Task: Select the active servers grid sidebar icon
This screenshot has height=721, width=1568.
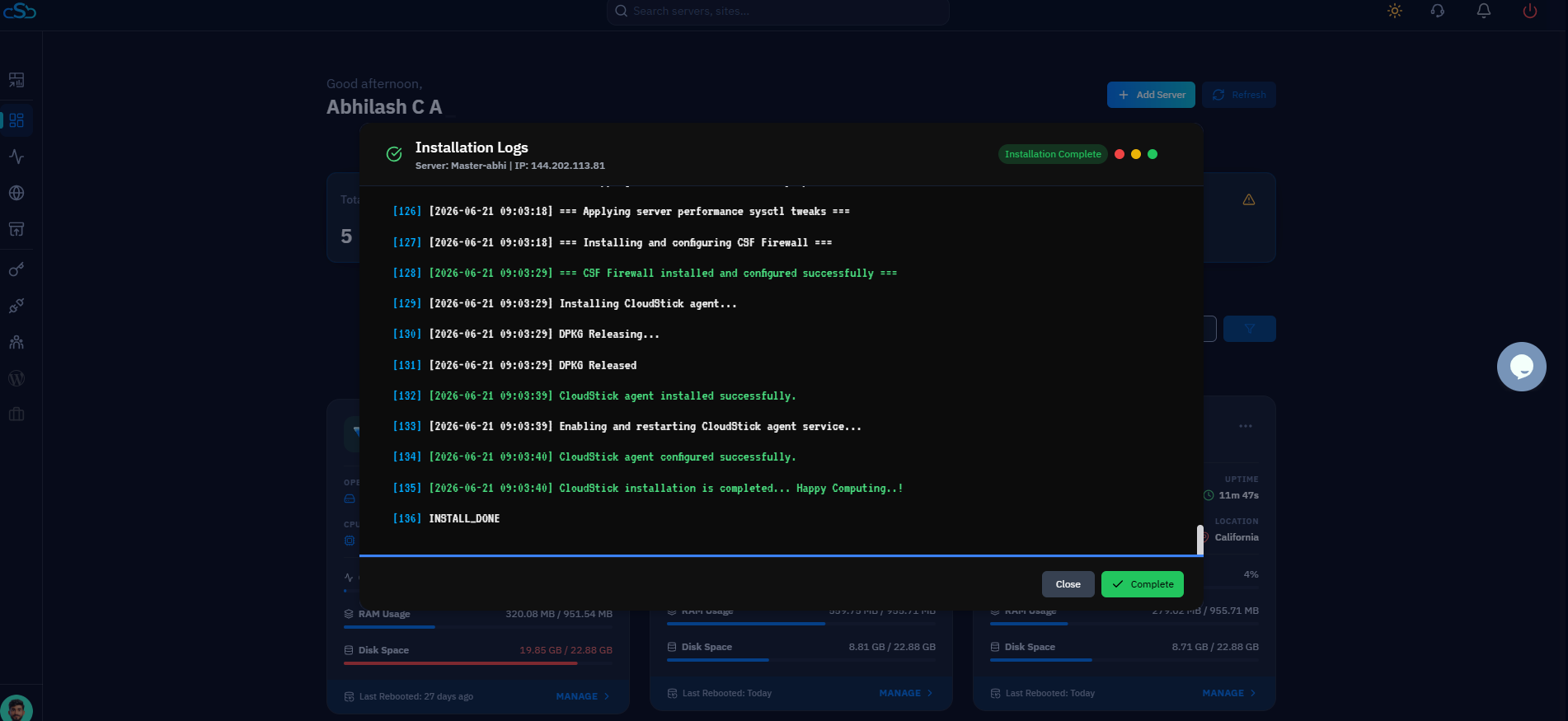Action: pos(16,120)
